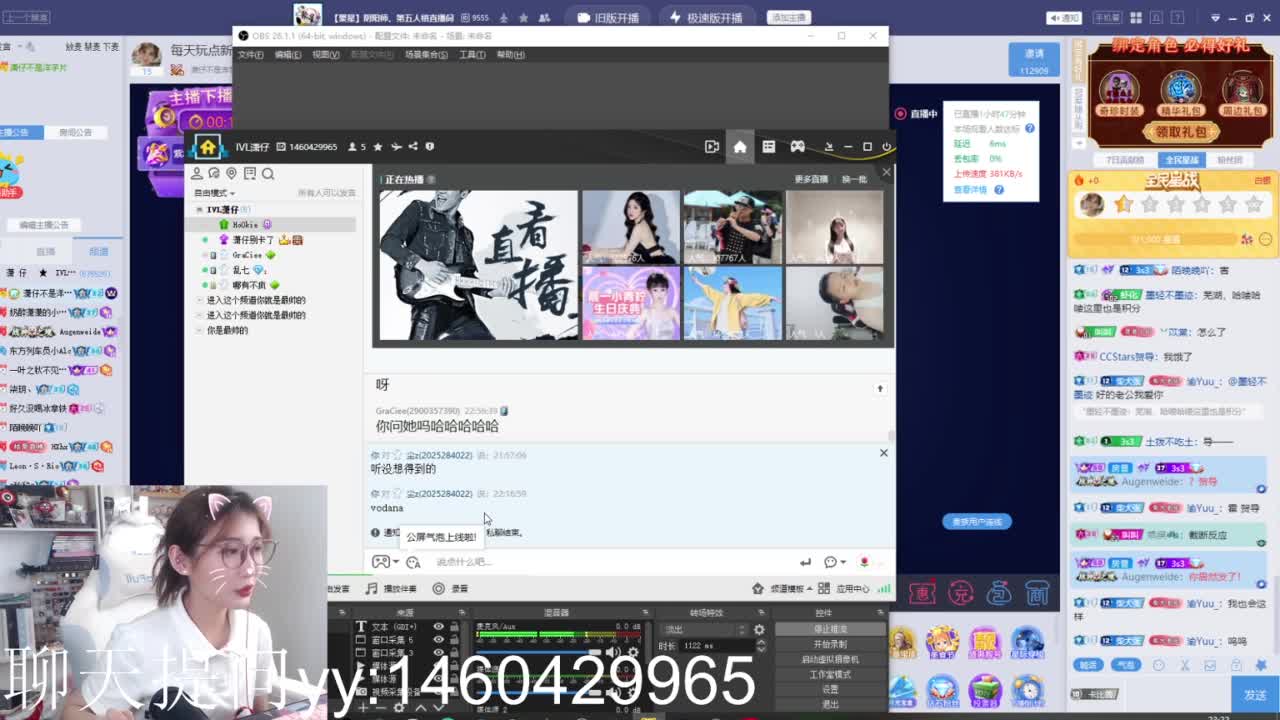Open the user list person icon
Screen dimensions: 1280x720
point(197,174)
